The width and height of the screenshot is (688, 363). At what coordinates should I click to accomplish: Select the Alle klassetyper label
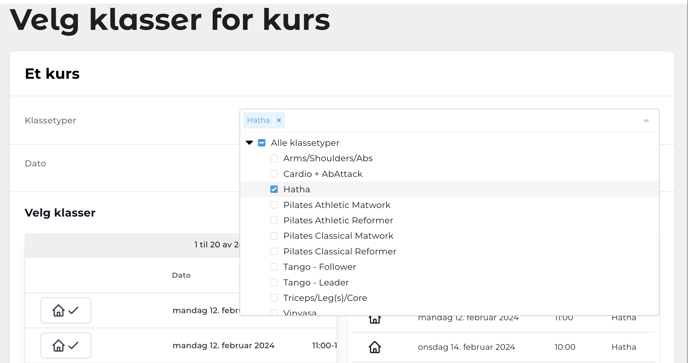(305, 143)
